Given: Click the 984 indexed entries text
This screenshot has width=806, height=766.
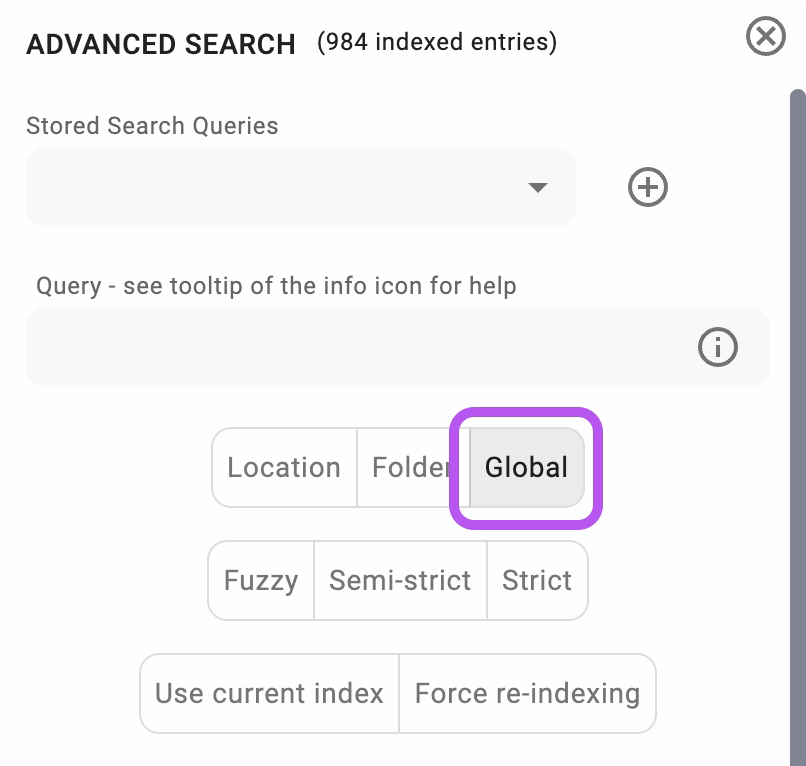Looking at the screenshot, I should click(x=437, y=42).
